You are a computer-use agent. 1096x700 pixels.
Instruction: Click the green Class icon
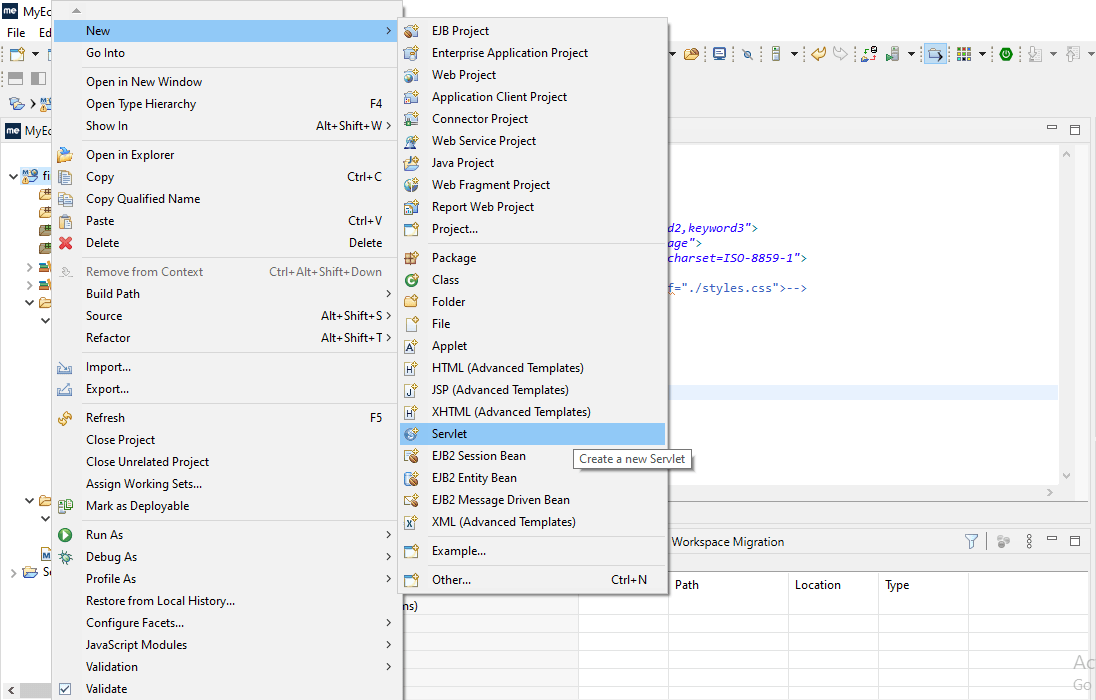[x=412, y=280]
